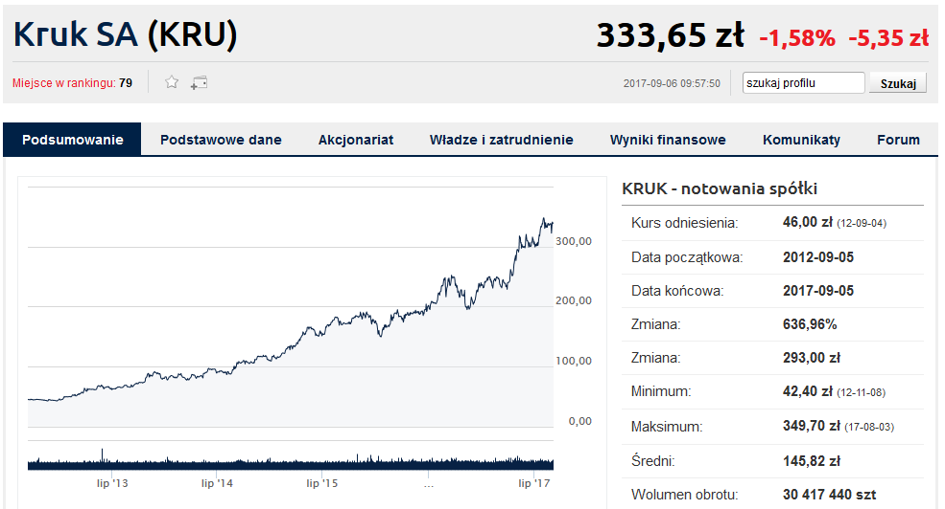This screenshot has height=509, width=945.
Task: Switch to the Podstawowe dane tab
Action: coord(221,140)
